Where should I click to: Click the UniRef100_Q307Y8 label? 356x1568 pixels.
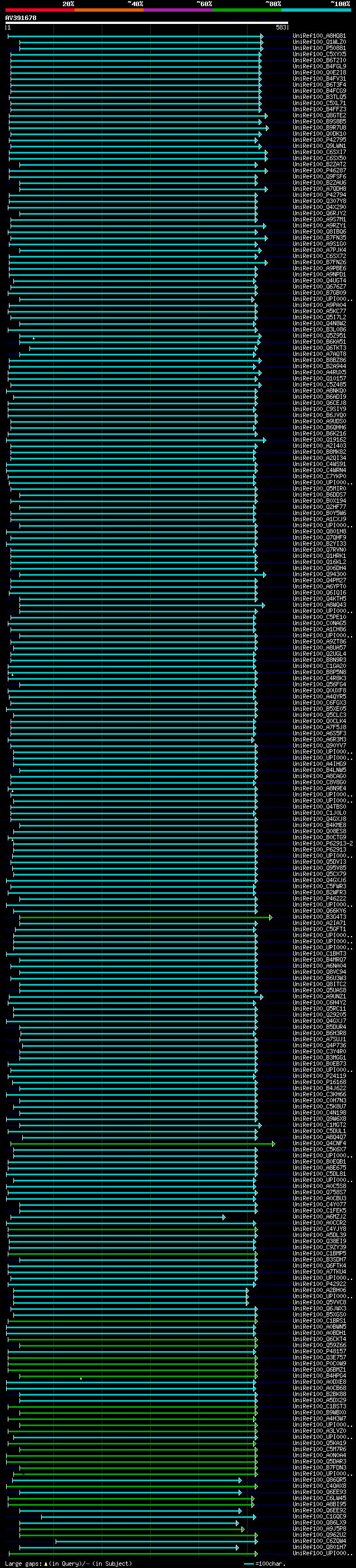point(319,201)
